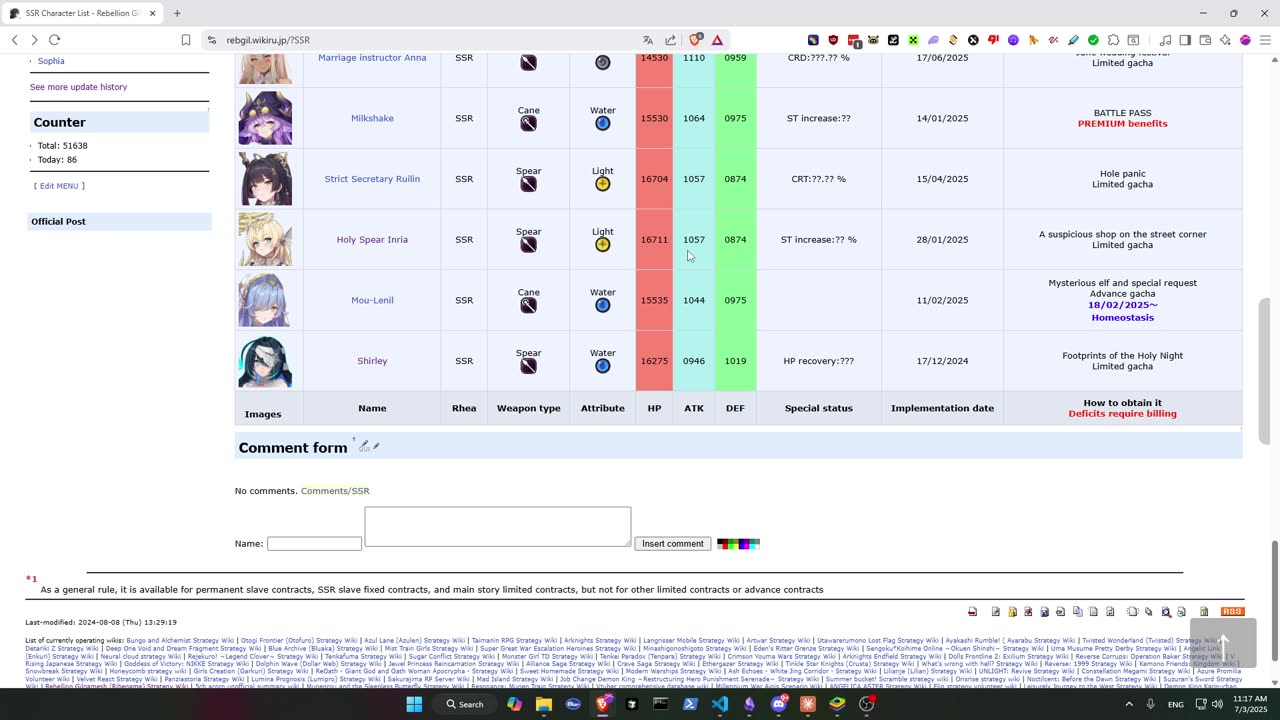Go back using browser back arrow
The width and height of the screenshot is (1280, 720).
pyautogui.click(x=14, y=40)
